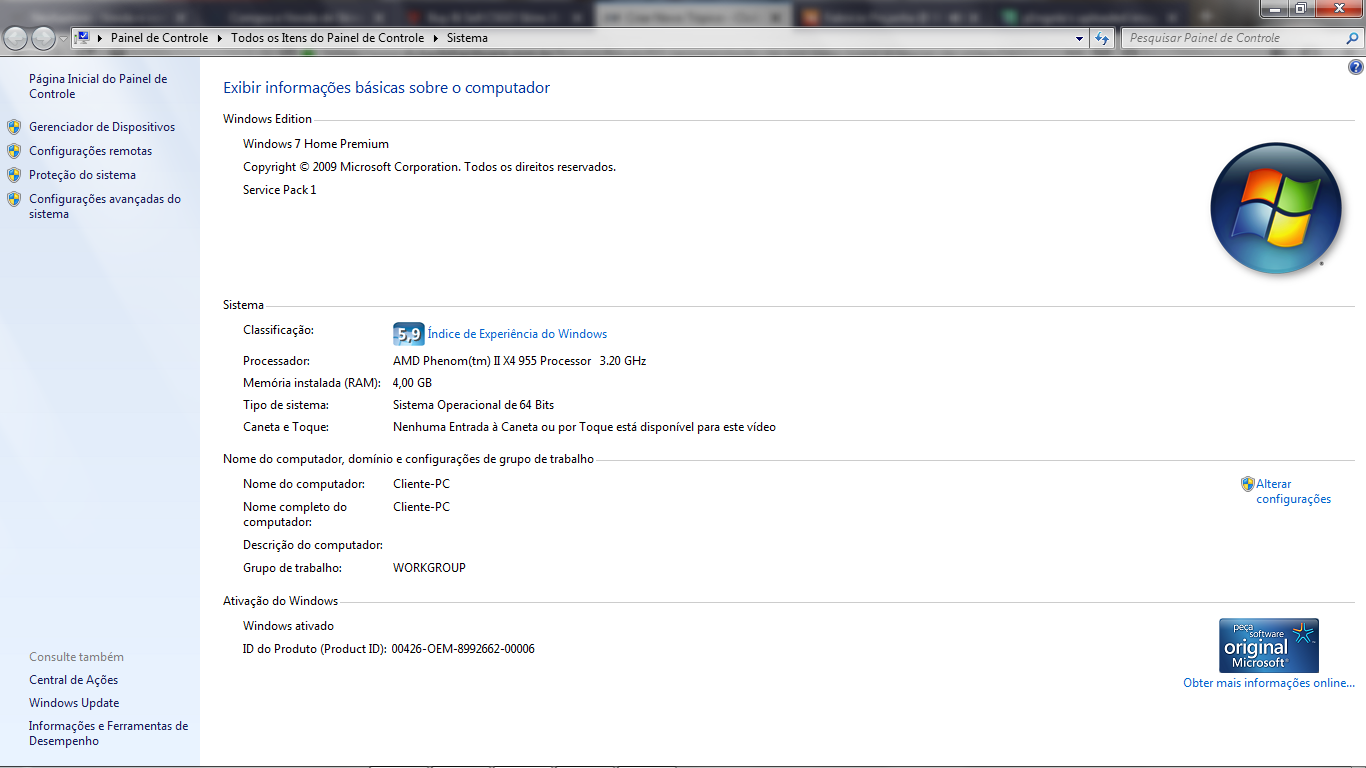Click the search magnifier icon
1366x768 pixels.
1353,38
